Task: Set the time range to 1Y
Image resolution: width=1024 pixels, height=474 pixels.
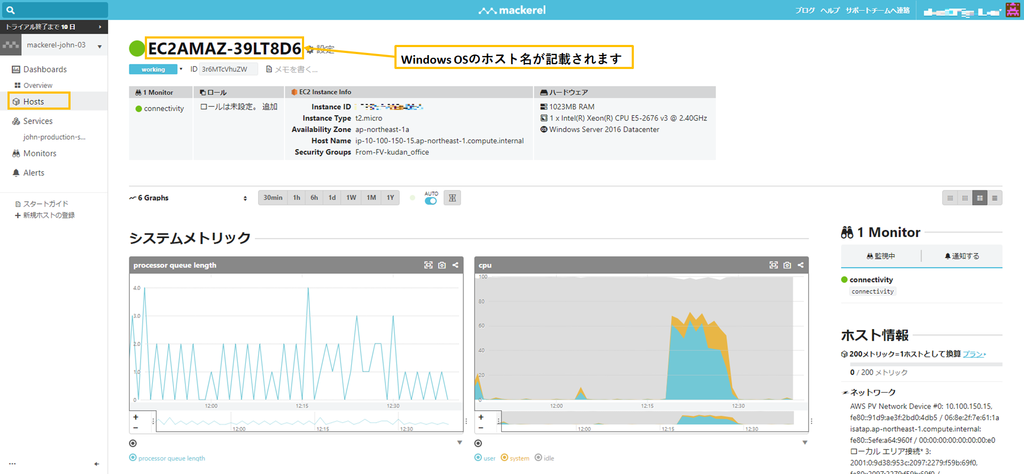Action: click(x=391, y=198)
